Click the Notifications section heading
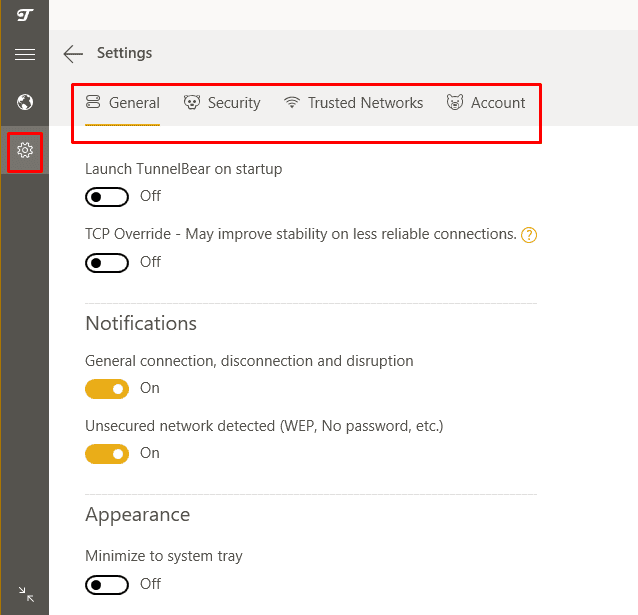Viewport: 638px width, 615px height. (x=141, y=324)
